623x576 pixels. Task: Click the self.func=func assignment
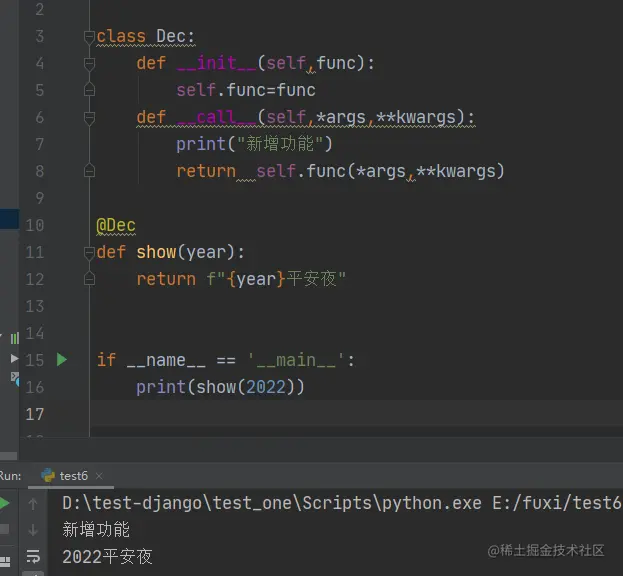tap(246, 90)
